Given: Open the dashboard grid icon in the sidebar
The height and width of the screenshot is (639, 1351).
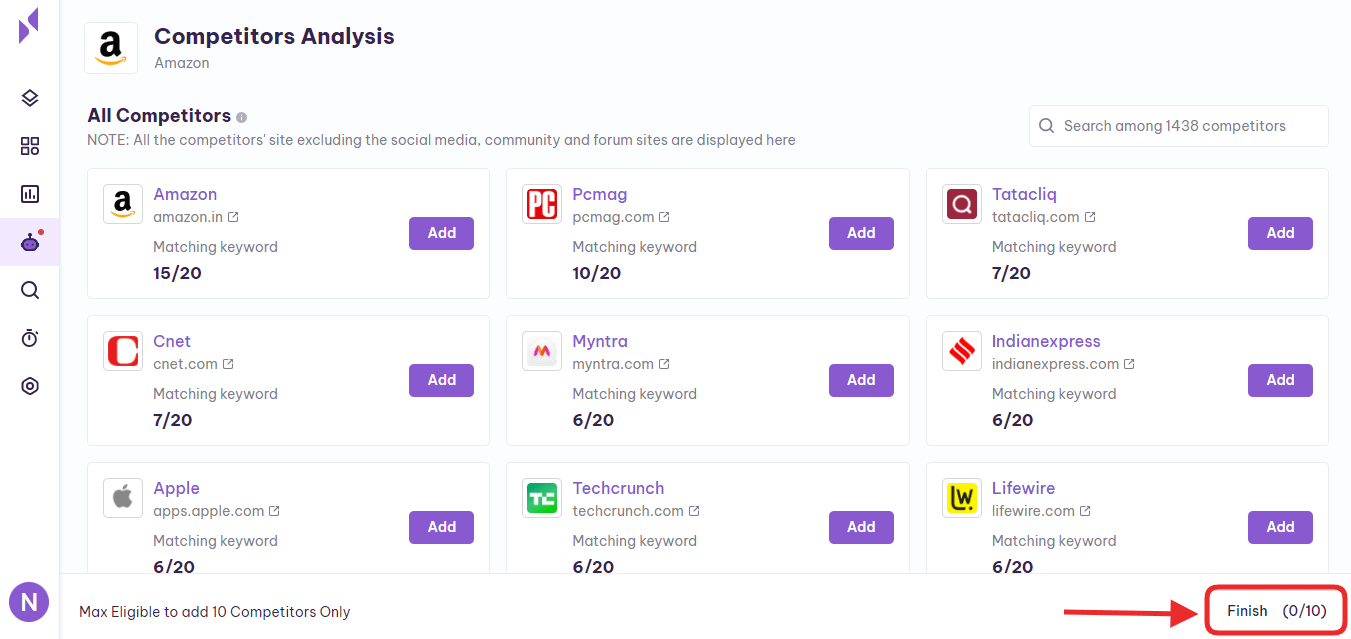Looking at the screenshot, I should 30,147.
